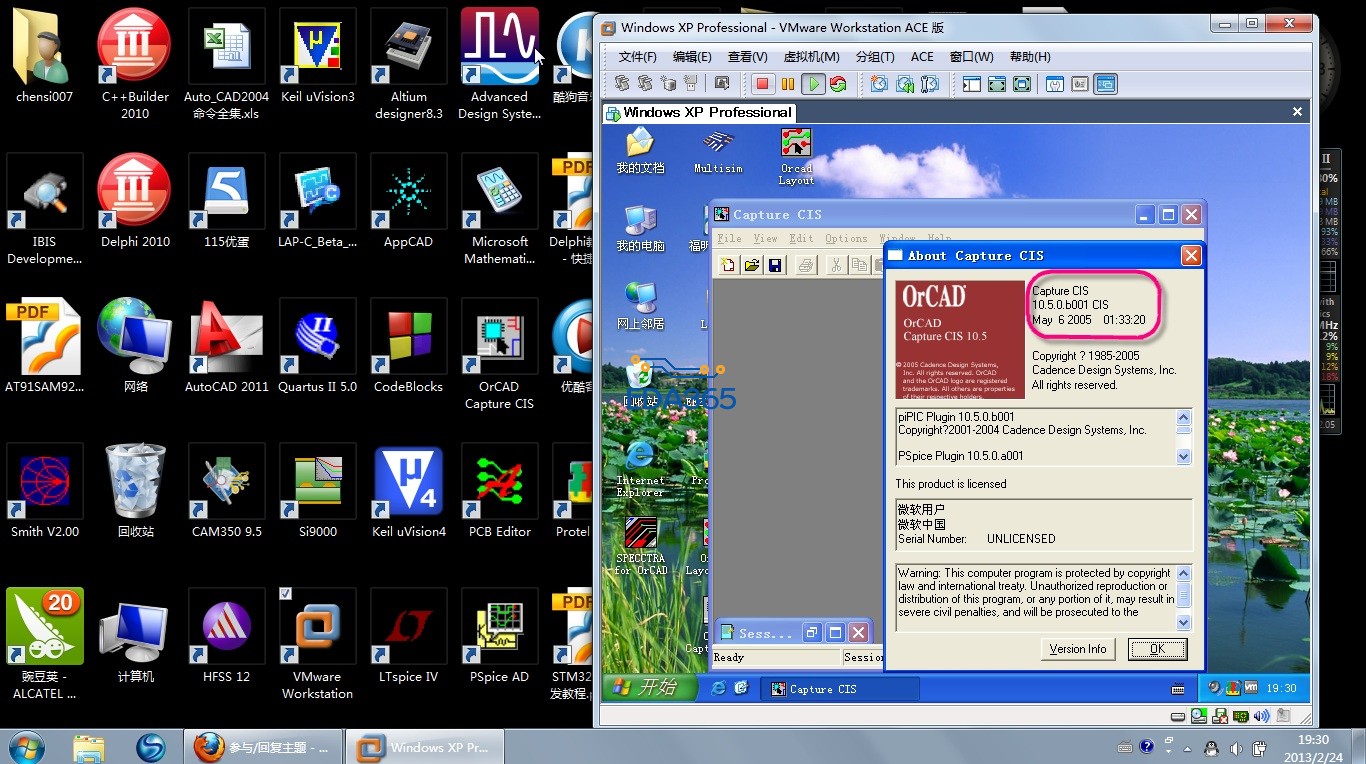
Task: Select the CAM350 9.5 desktop shortcut
Action: pyautogui.click(x=227, y=492)
